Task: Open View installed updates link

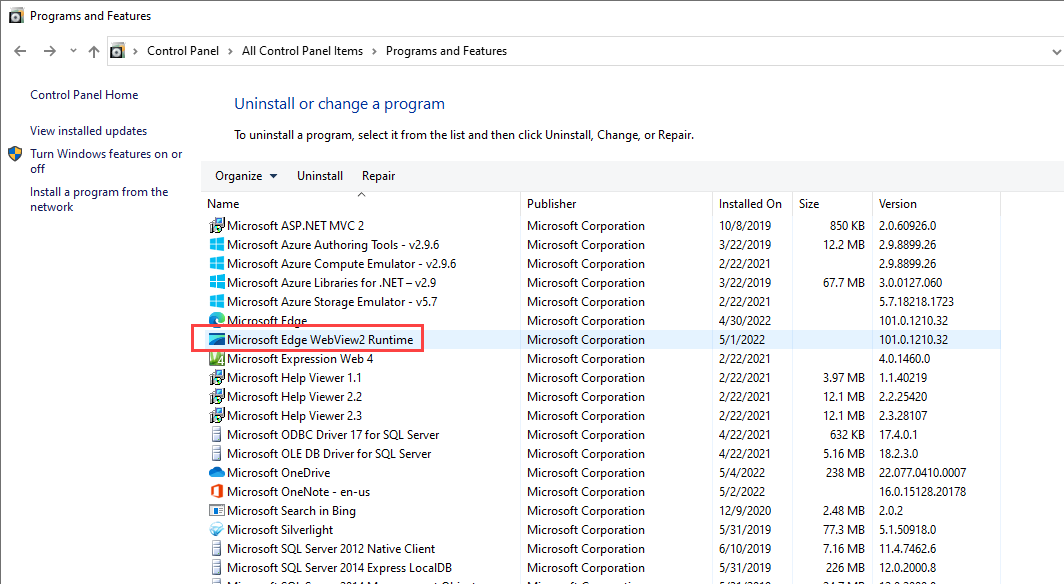Action: (x=88, y=131)
